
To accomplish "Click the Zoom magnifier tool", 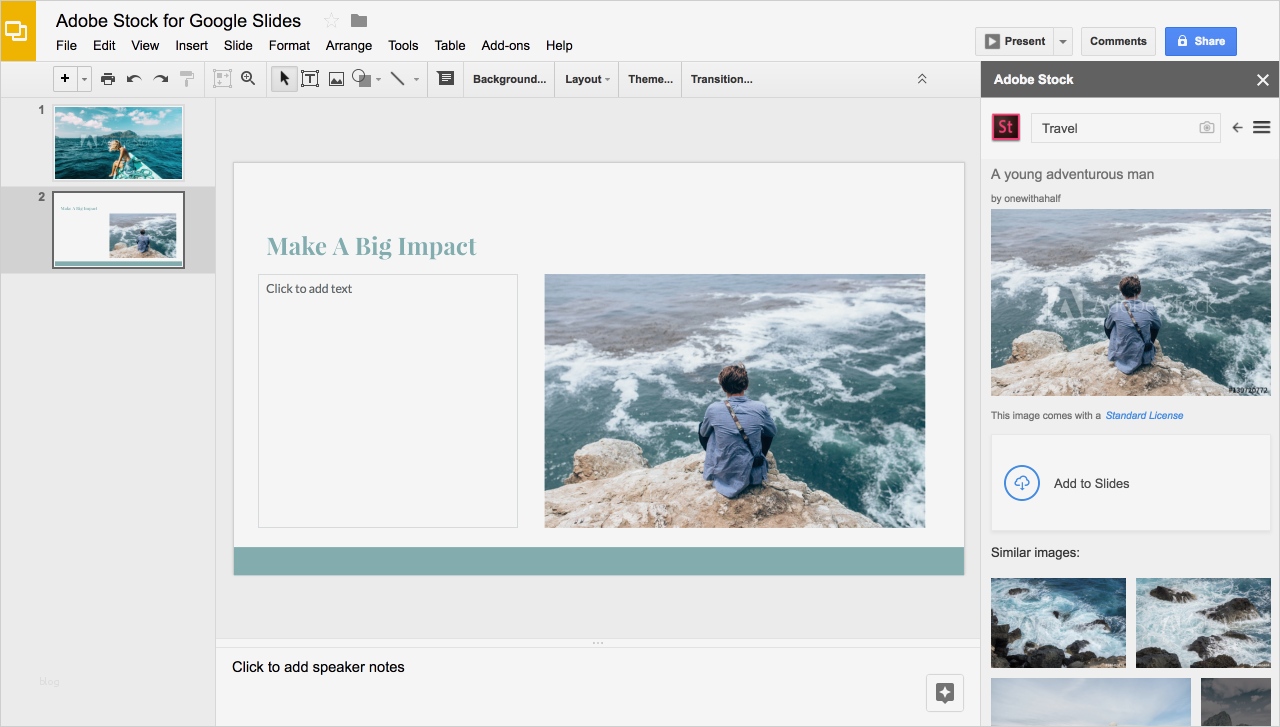I will (x=248, y=79).
